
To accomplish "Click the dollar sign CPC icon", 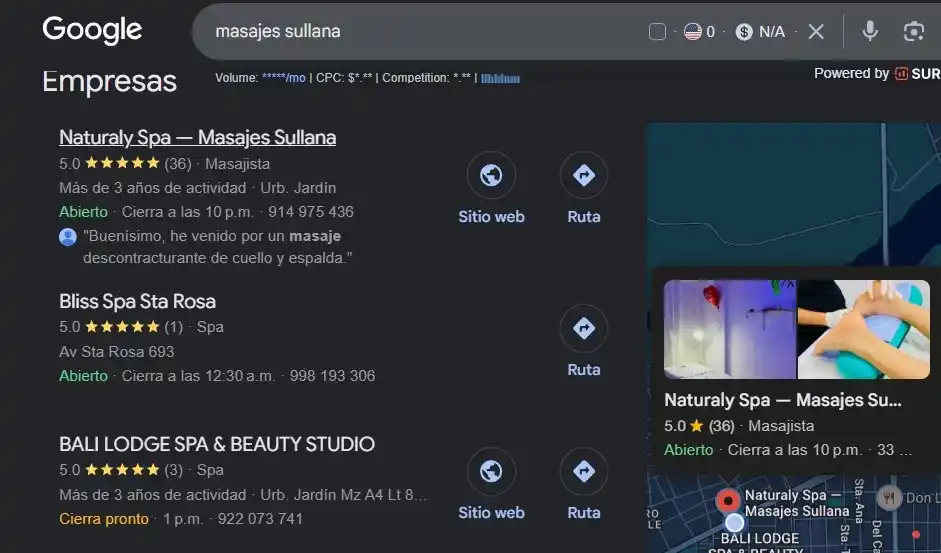I will coord(744,31).
